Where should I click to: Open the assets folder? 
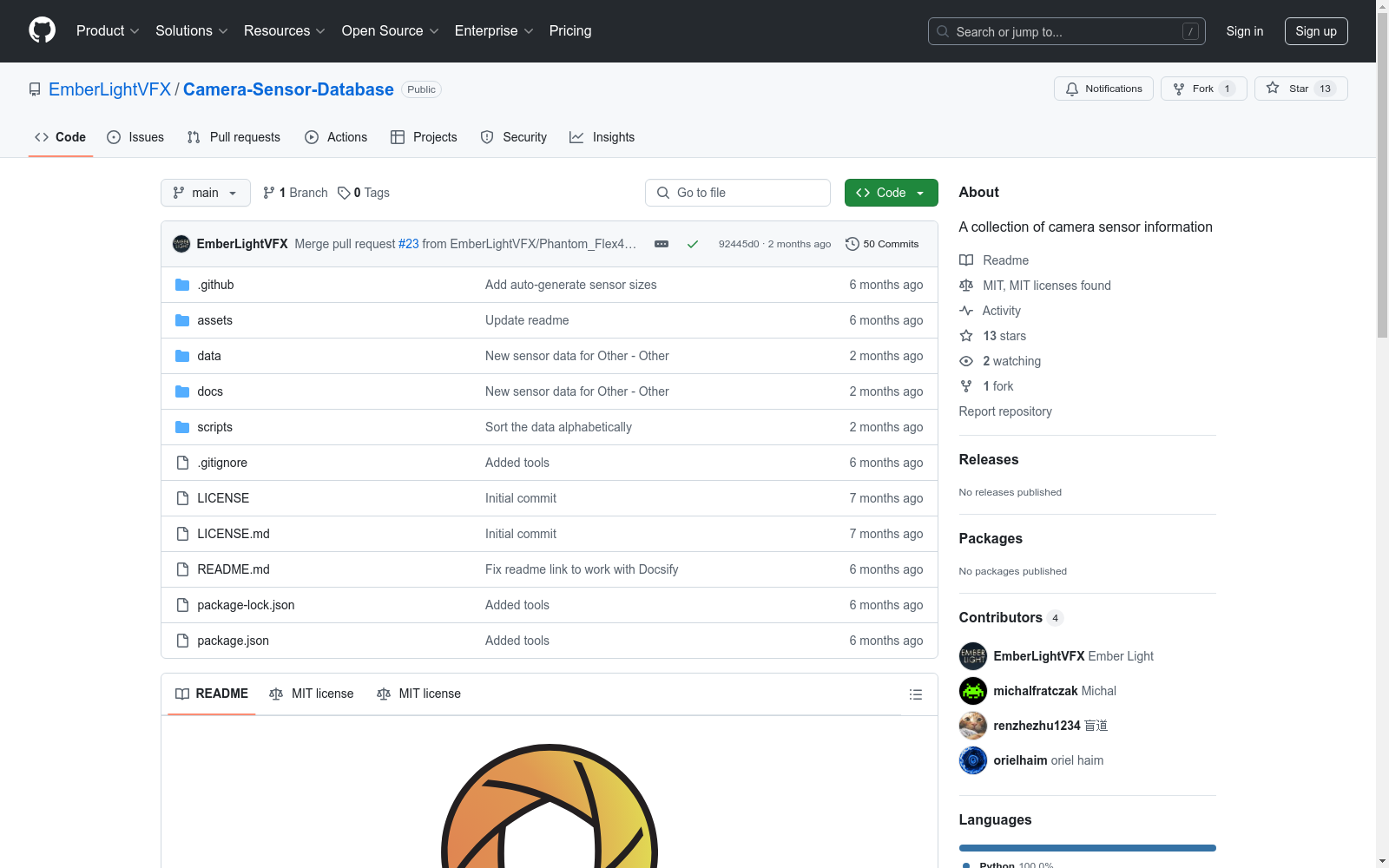(214, 320)
